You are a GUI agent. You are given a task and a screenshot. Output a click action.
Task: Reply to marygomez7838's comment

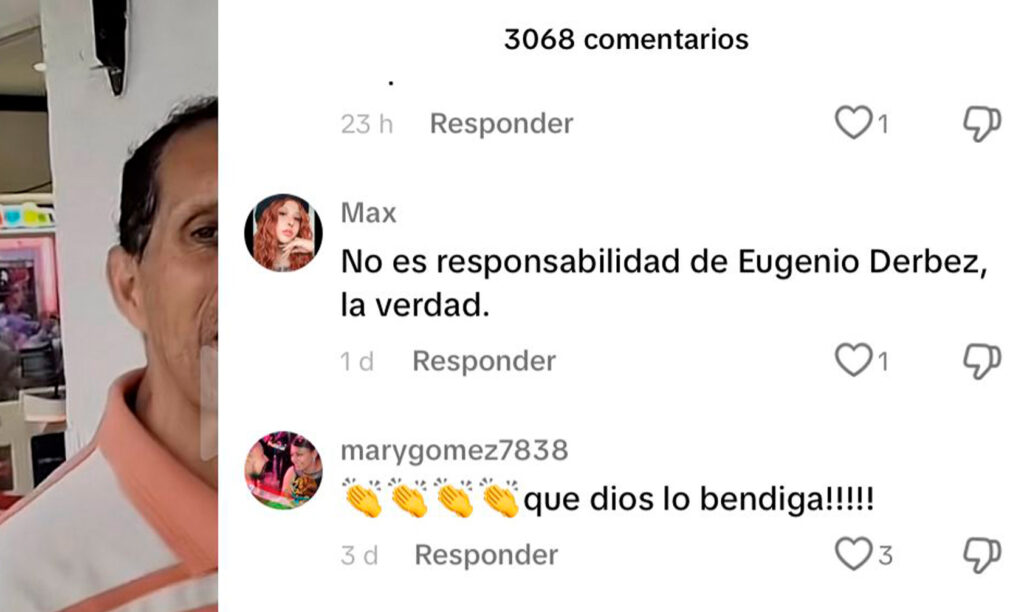tap(486, 555)
